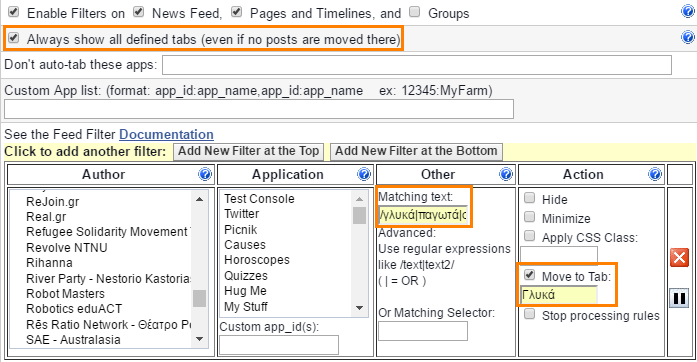
Task: Click the Don't auto-tab these apps field
Action: tap(417, 65)
